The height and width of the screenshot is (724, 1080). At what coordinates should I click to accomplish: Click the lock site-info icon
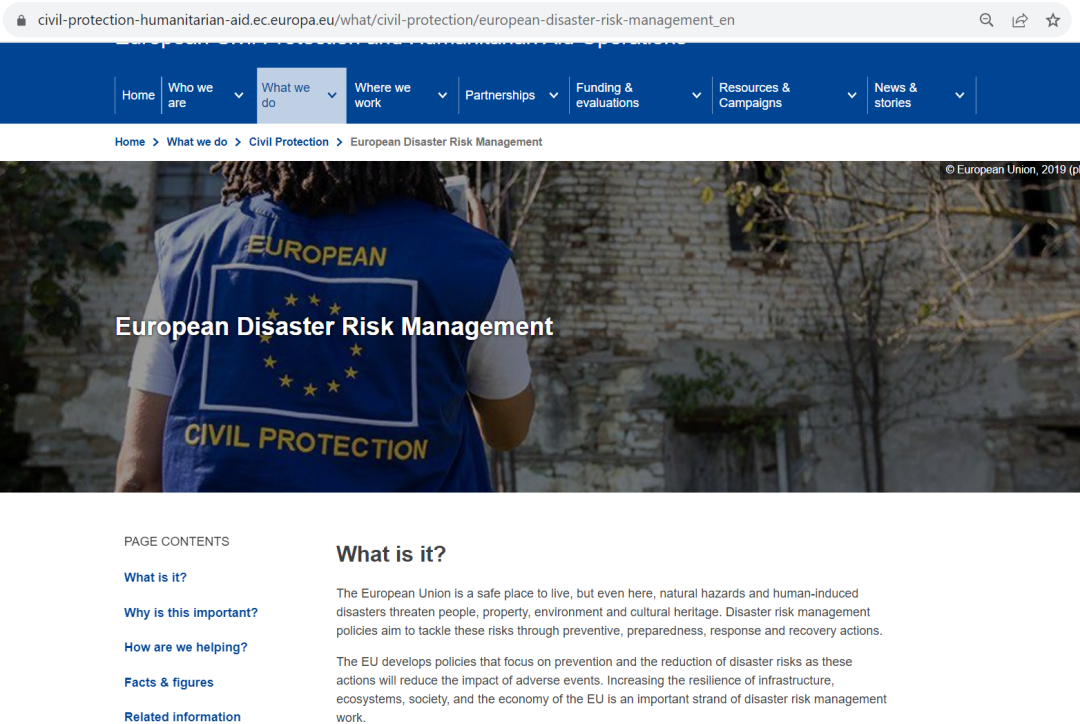(x=21, y=20)
